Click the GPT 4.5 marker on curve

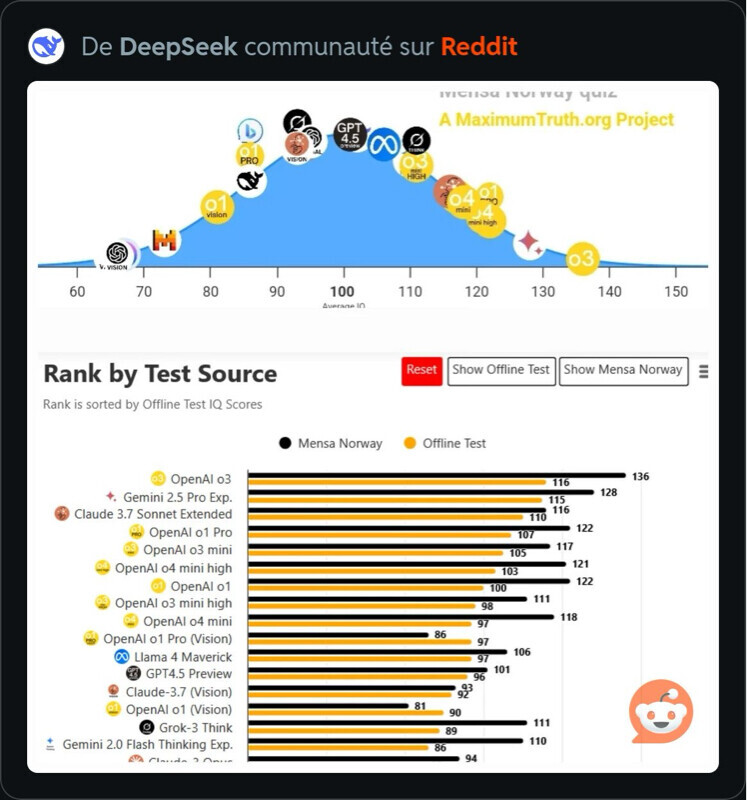[x=349, y=134]
